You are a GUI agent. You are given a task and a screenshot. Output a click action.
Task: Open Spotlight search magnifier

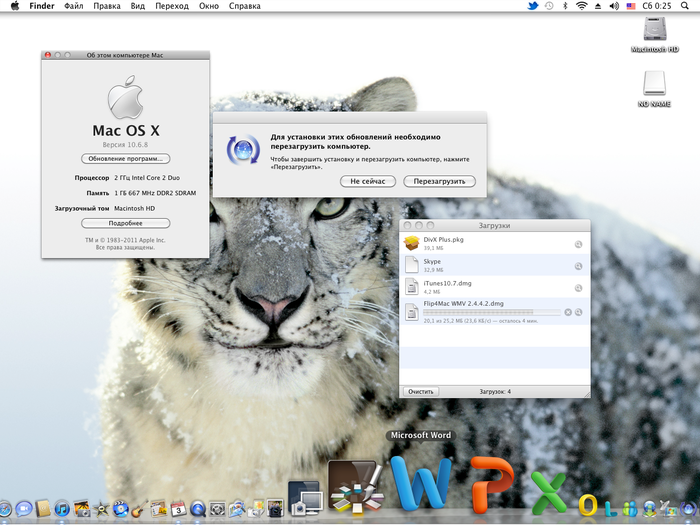pyautogui.click(x=685, y=6)
